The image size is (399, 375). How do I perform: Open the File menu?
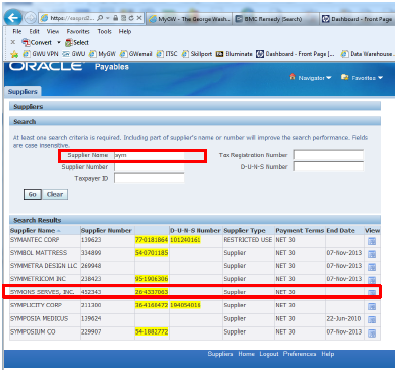coord(17,31)
